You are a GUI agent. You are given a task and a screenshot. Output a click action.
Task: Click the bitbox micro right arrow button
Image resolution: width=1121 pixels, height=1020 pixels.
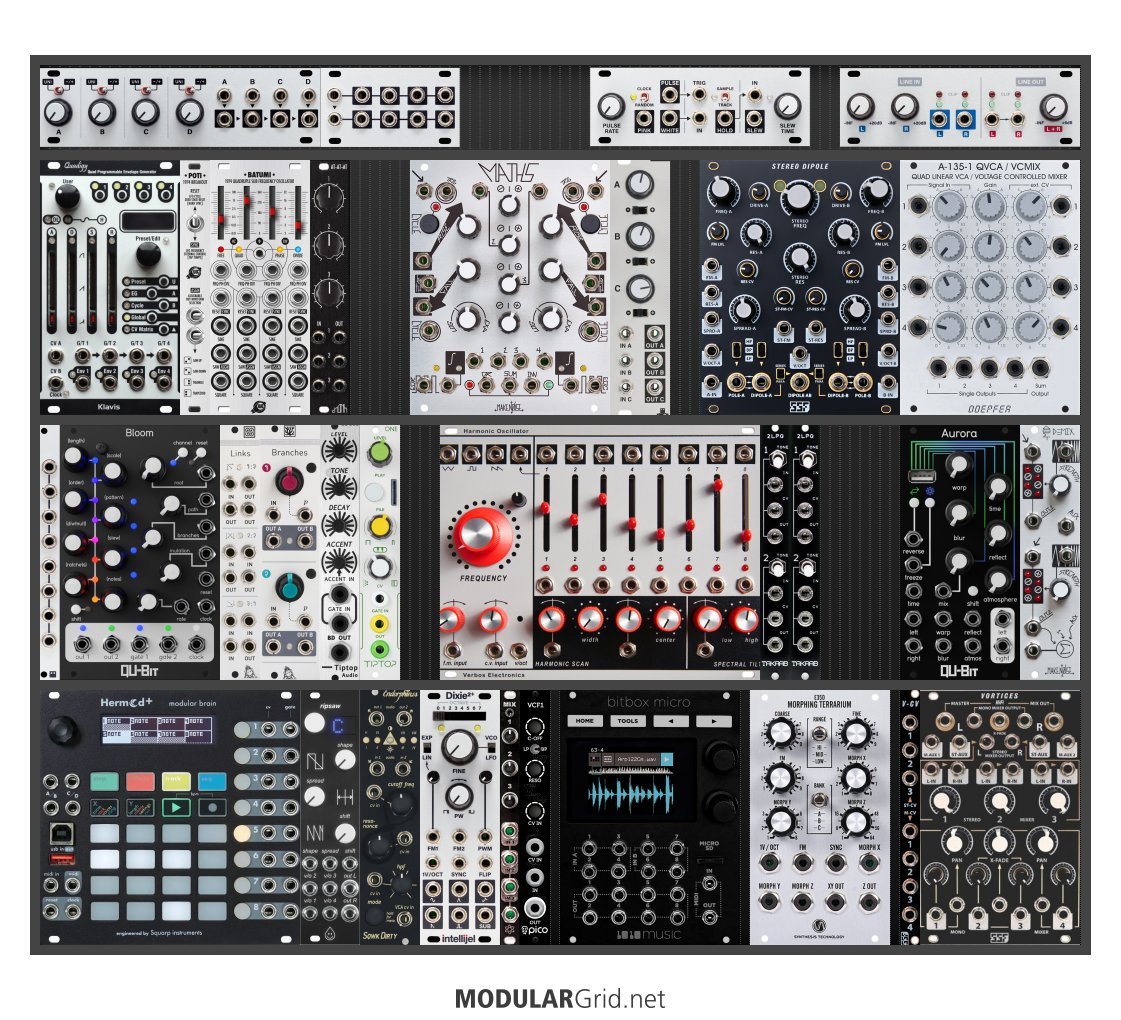click(713, 721)
